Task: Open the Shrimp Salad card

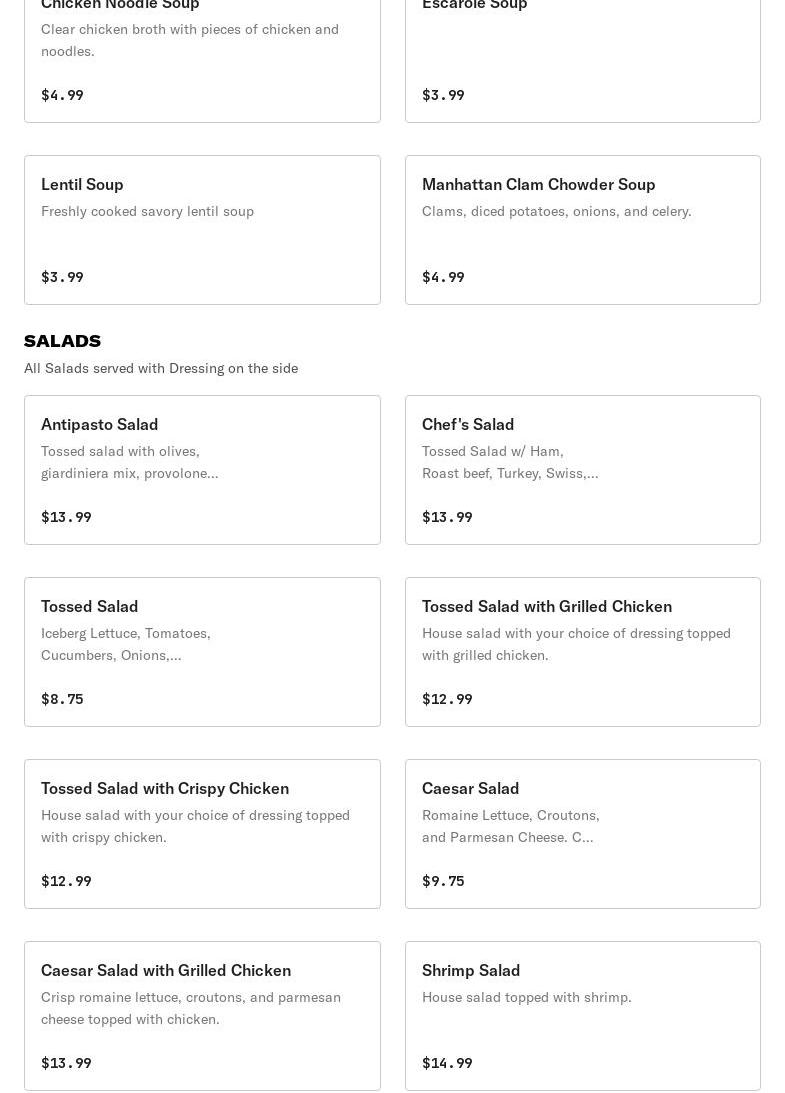Action: [x=582, y=1016]
